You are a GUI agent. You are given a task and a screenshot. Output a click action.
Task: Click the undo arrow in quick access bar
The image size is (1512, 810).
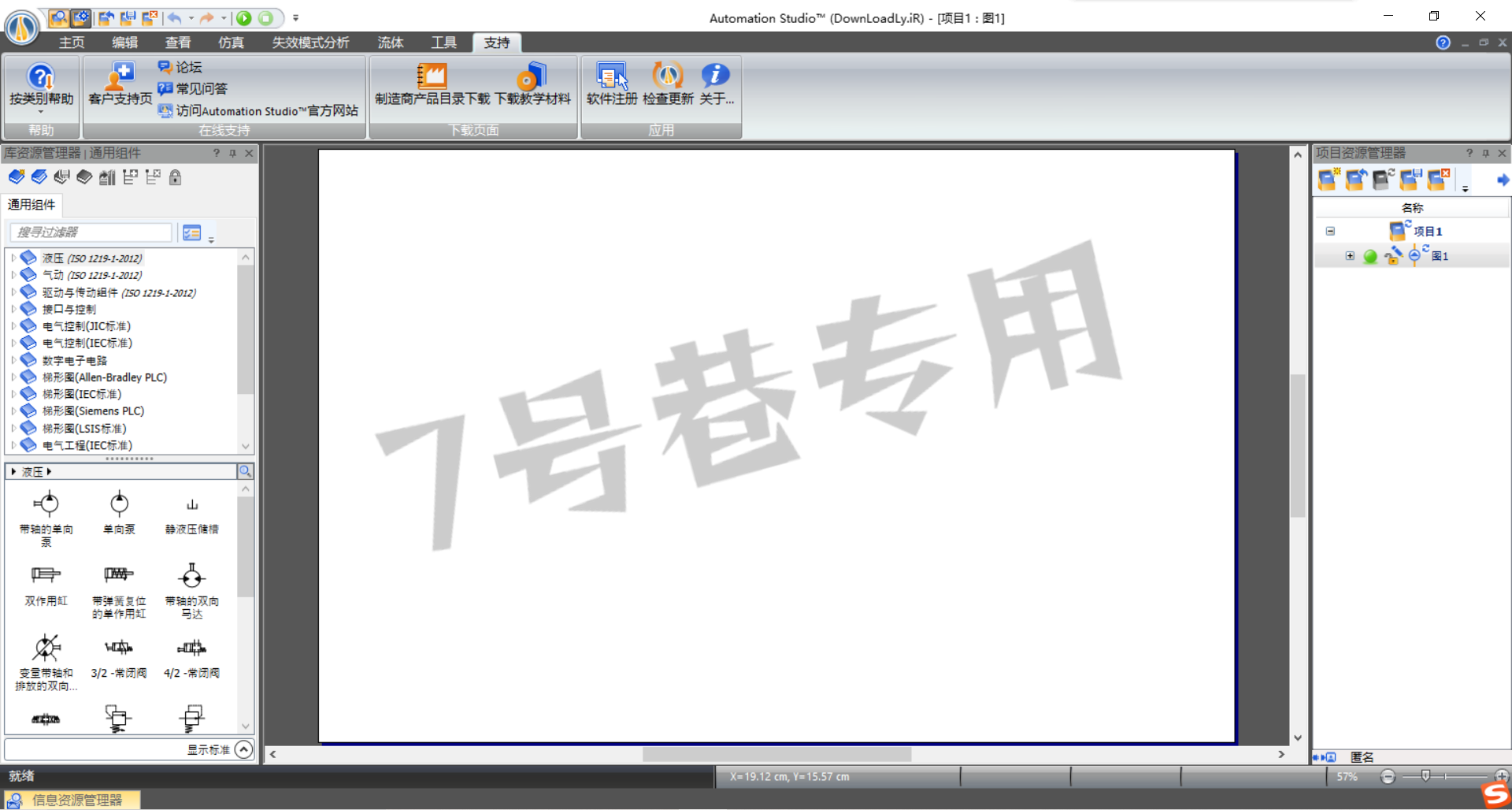[174, 17]
